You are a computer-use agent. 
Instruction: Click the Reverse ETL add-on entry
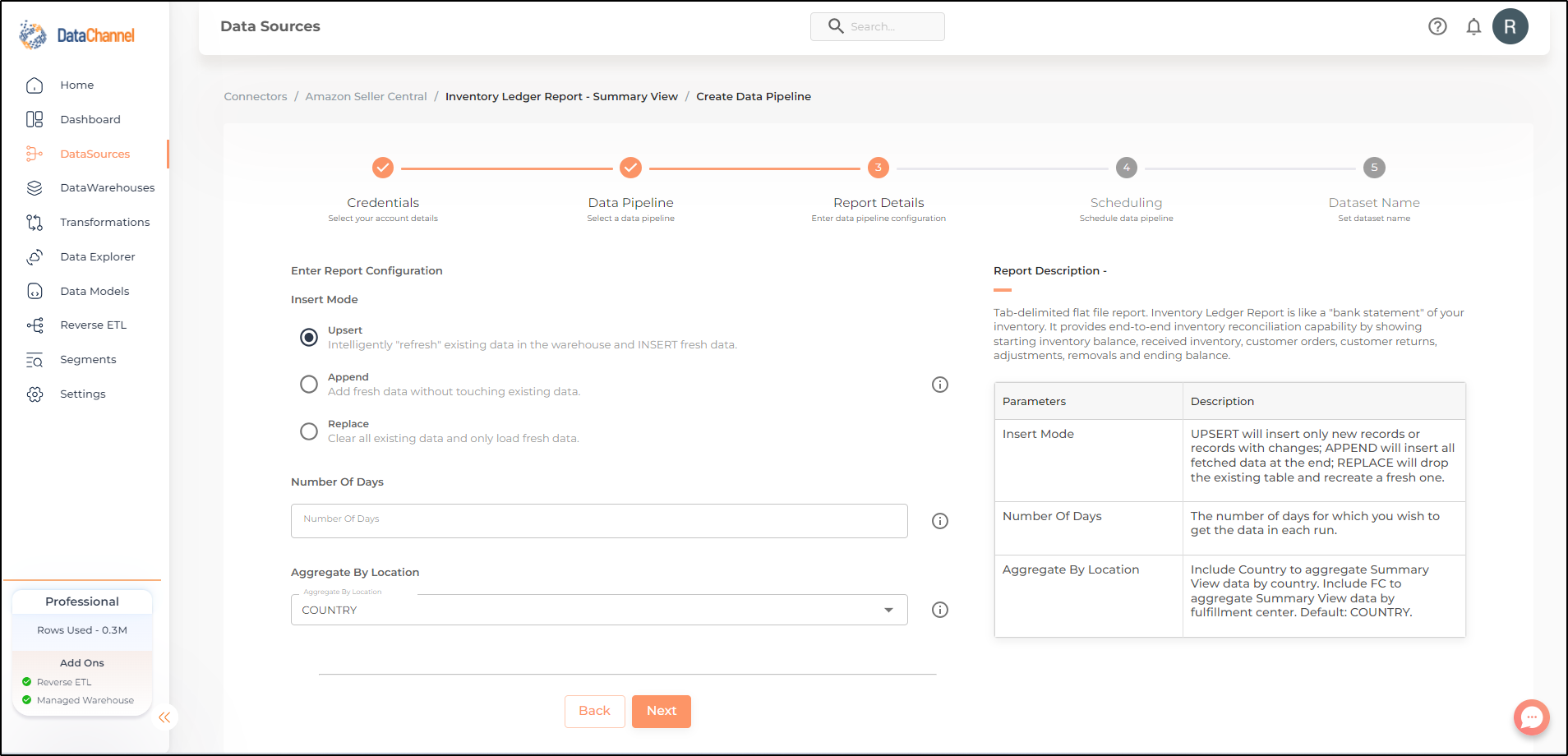64,683
